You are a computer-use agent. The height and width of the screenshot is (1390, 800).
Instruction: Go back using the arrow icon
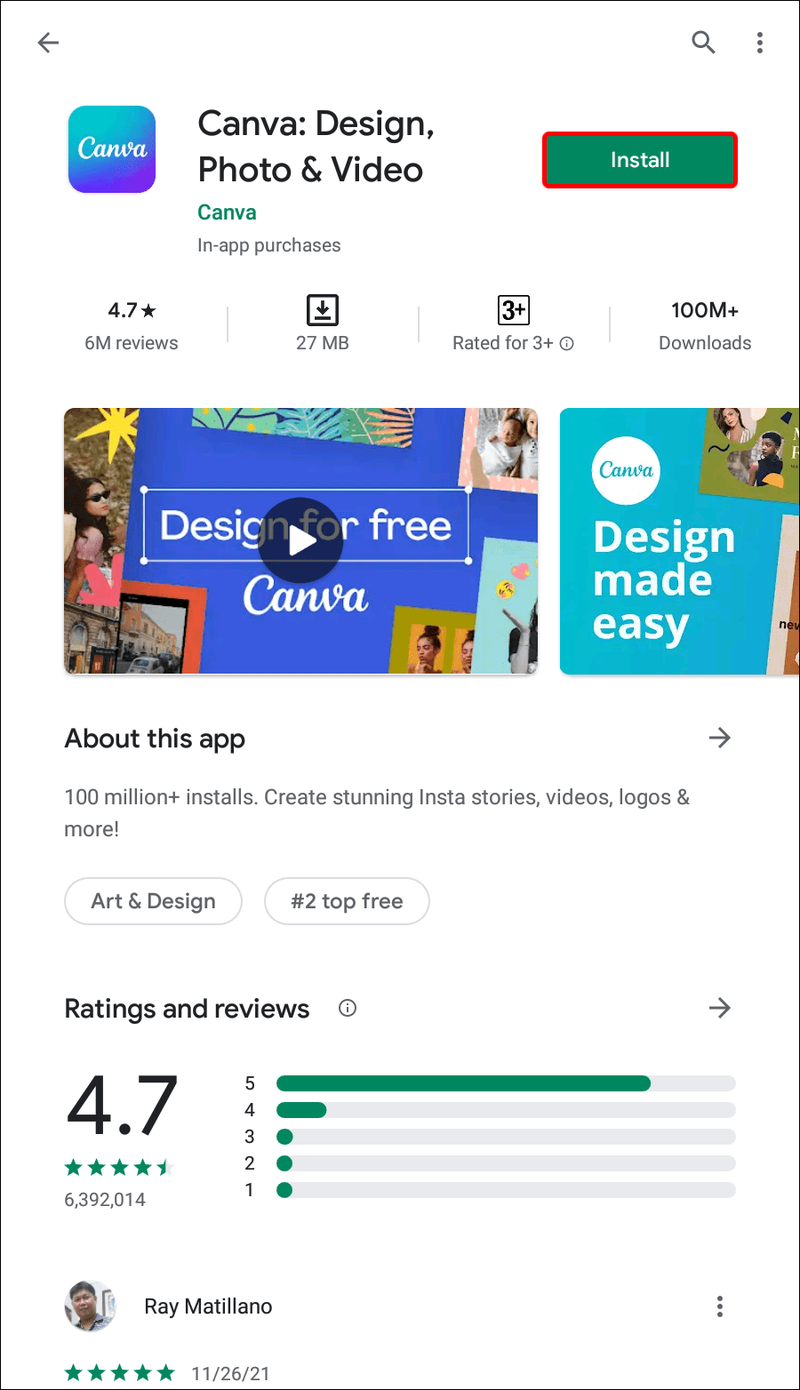(x=48, y=42)
